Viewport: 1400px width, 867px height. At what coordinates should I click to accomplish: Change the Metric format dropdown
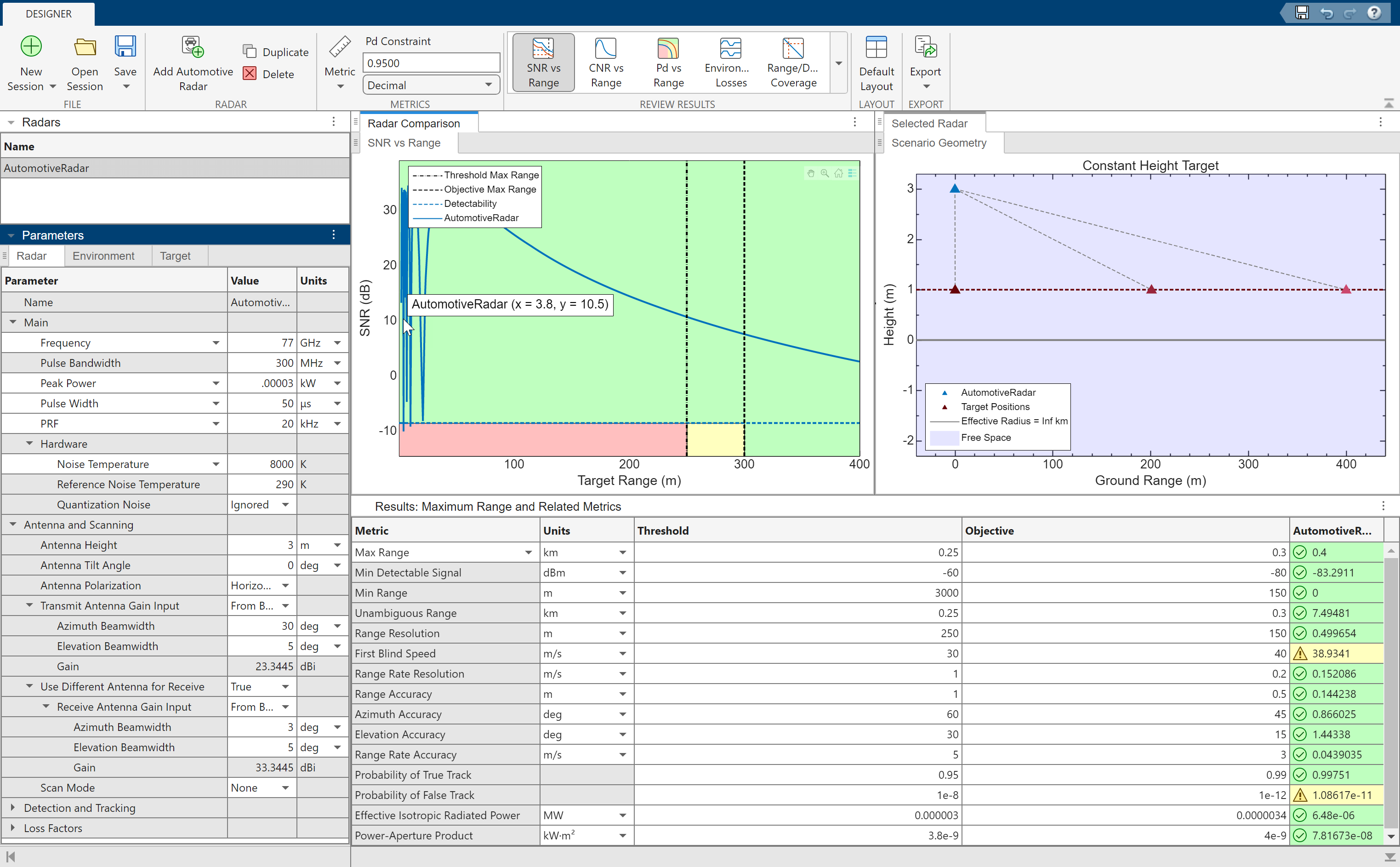point(430,85)
